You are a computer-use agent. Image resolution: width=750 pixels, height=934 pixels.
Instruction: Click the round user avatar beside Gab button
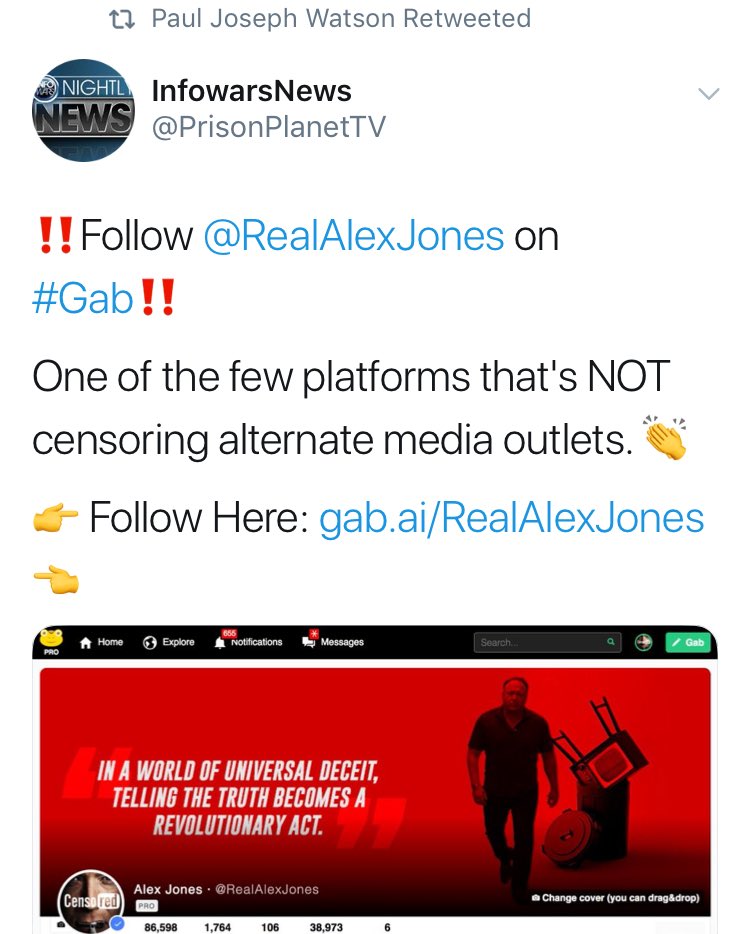pyautogui.click(x=643, y=642)
